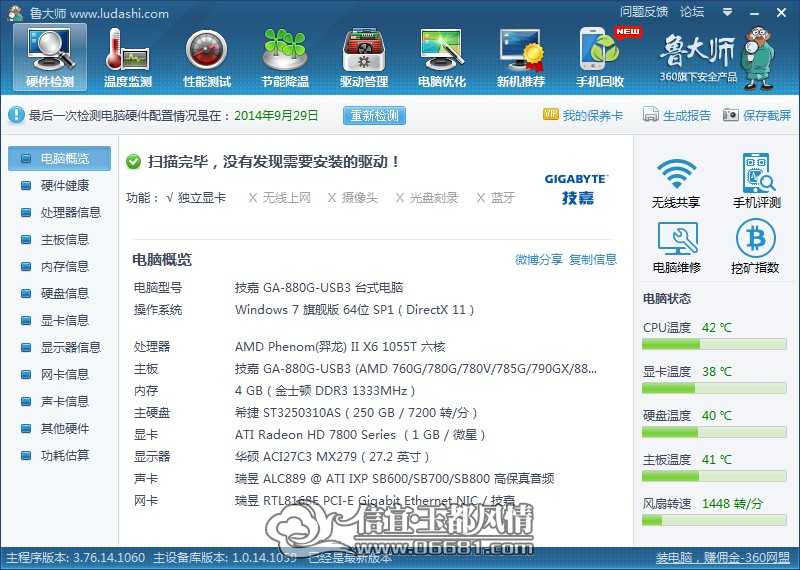The height and width of the screenshot is (570, 800).
Task: Click the X 摄像头 feature label
Action: tap(353, 198)
